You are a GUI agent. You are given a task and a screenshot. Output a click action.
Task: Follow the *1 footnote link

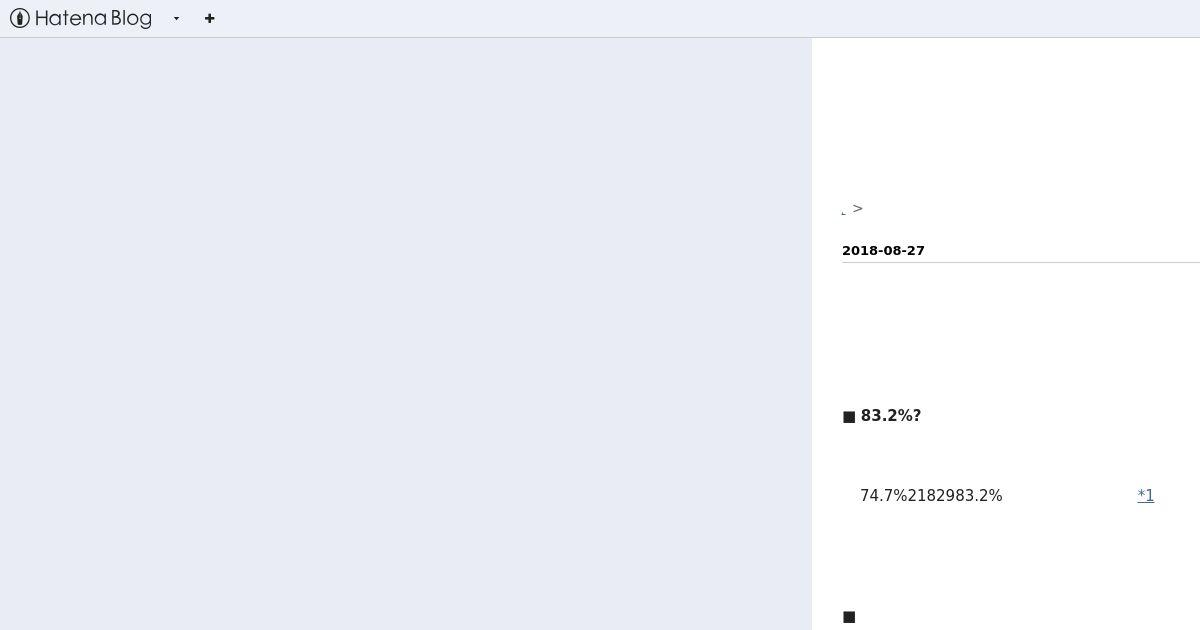point(1146,495)
